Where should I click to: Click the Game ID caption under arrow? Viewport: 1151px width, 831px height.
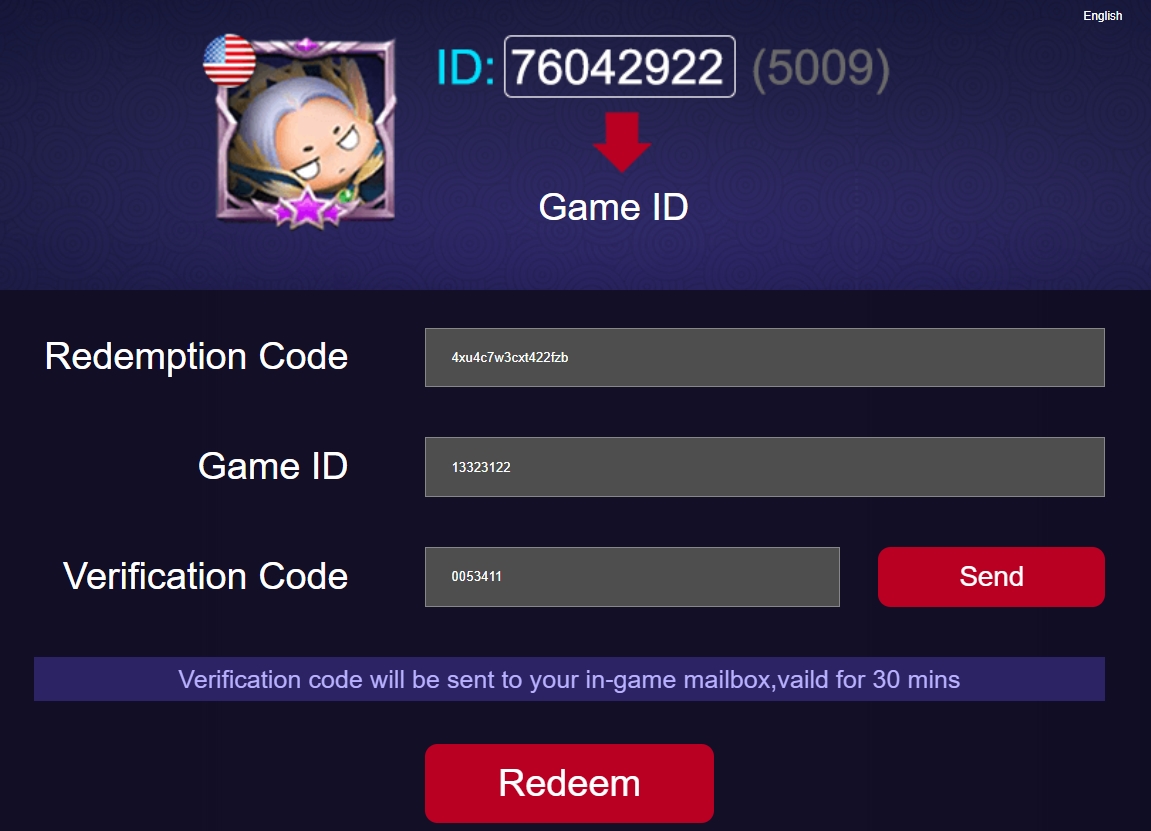pyautogui.click(x=613, y=207)
